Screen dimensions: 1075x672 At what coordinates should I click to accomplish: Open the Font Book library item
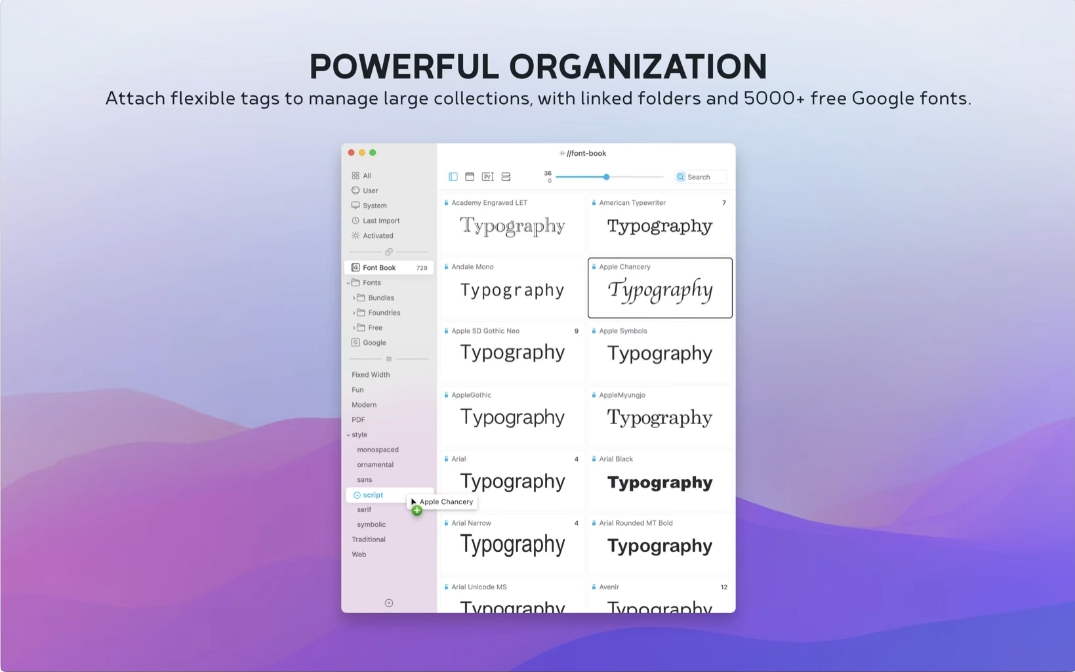tap(379, 268)
